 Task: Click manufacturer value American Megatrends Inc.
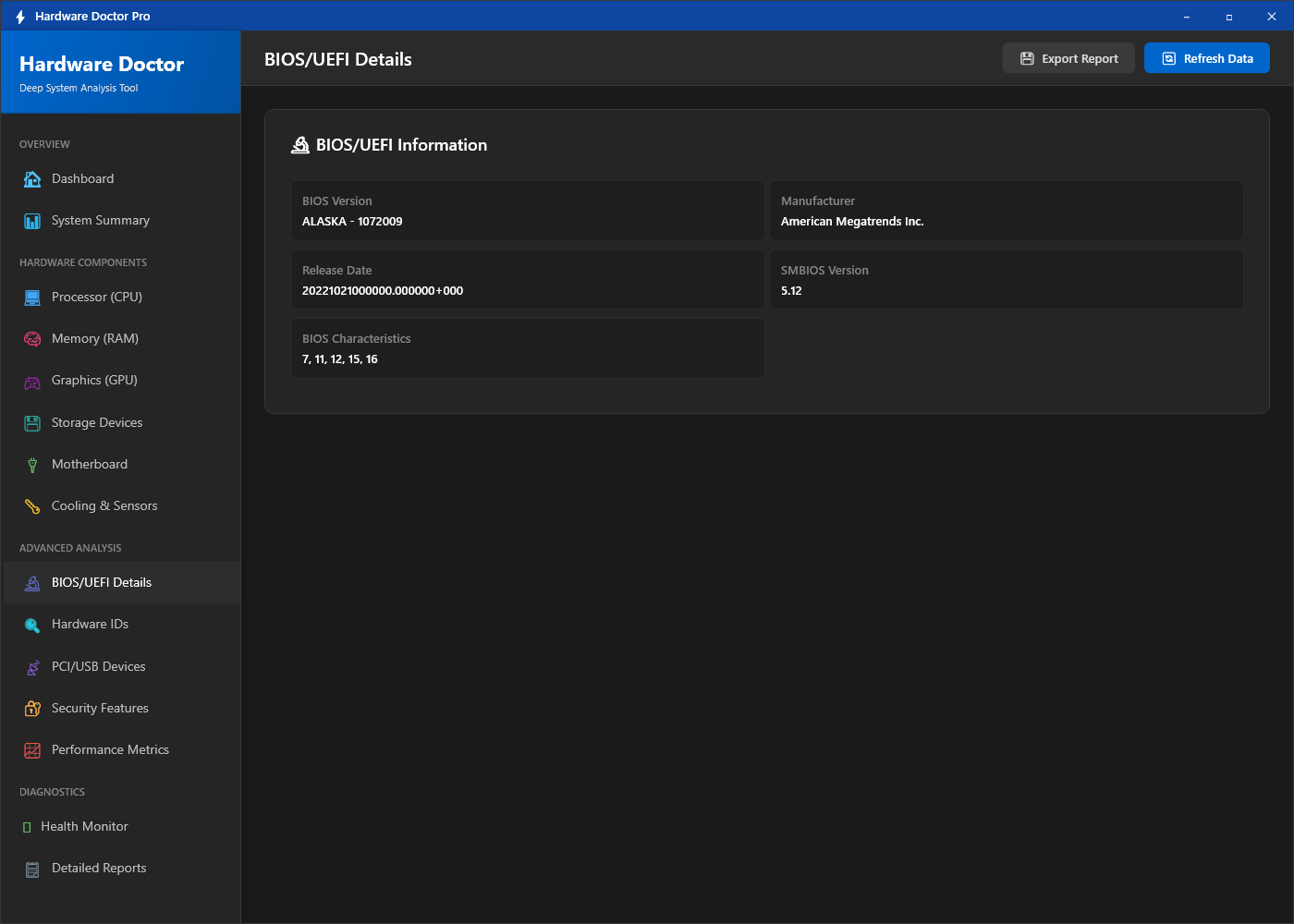pos(852,222)
